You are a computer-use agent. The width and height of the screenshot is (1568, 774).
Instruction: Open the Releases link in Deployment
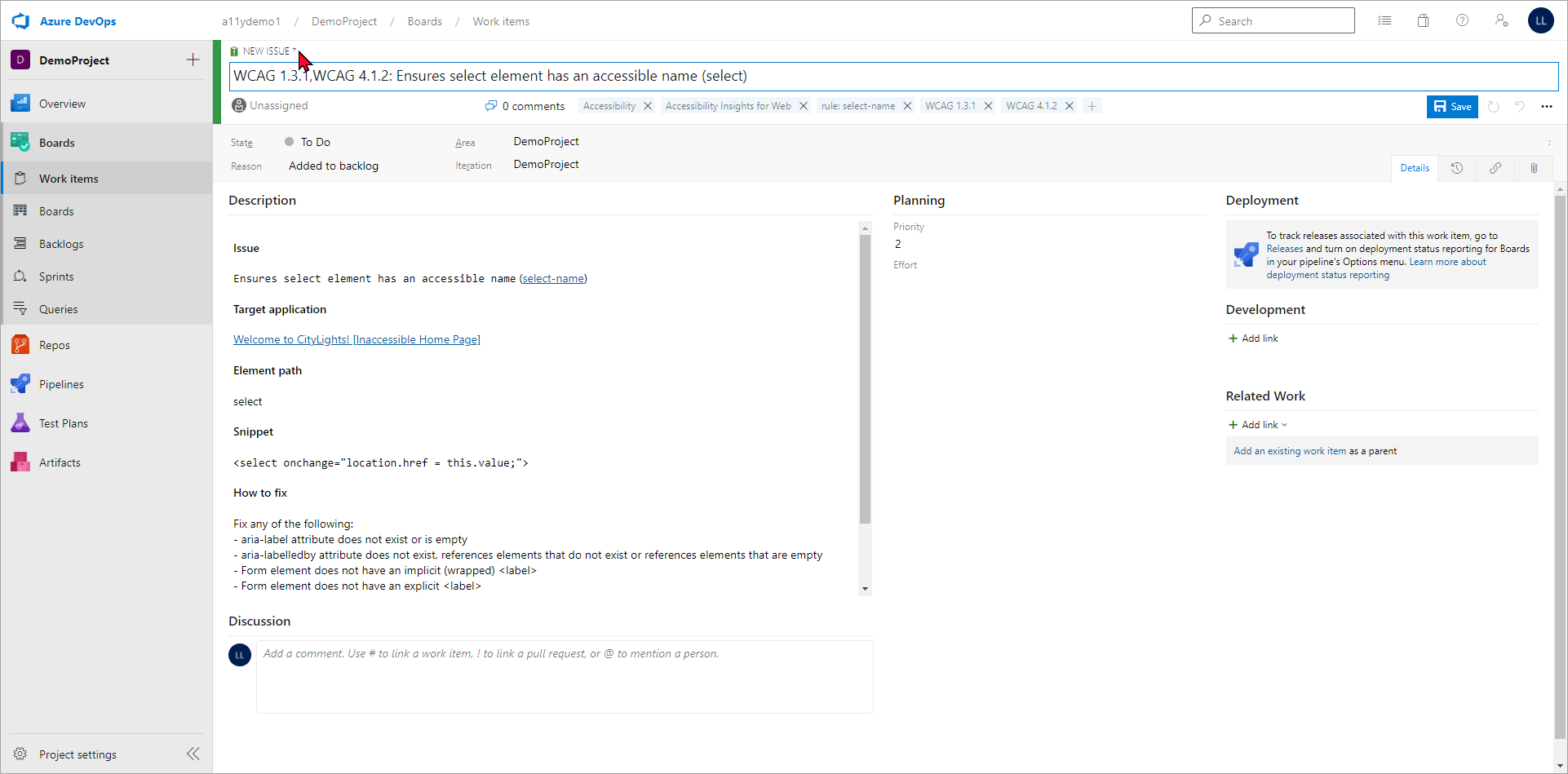click(x=1285, y=249)
